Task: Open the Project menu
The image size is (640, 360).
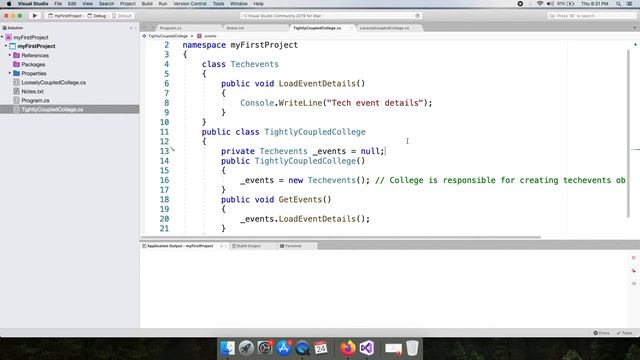Action: click(127, 4)
